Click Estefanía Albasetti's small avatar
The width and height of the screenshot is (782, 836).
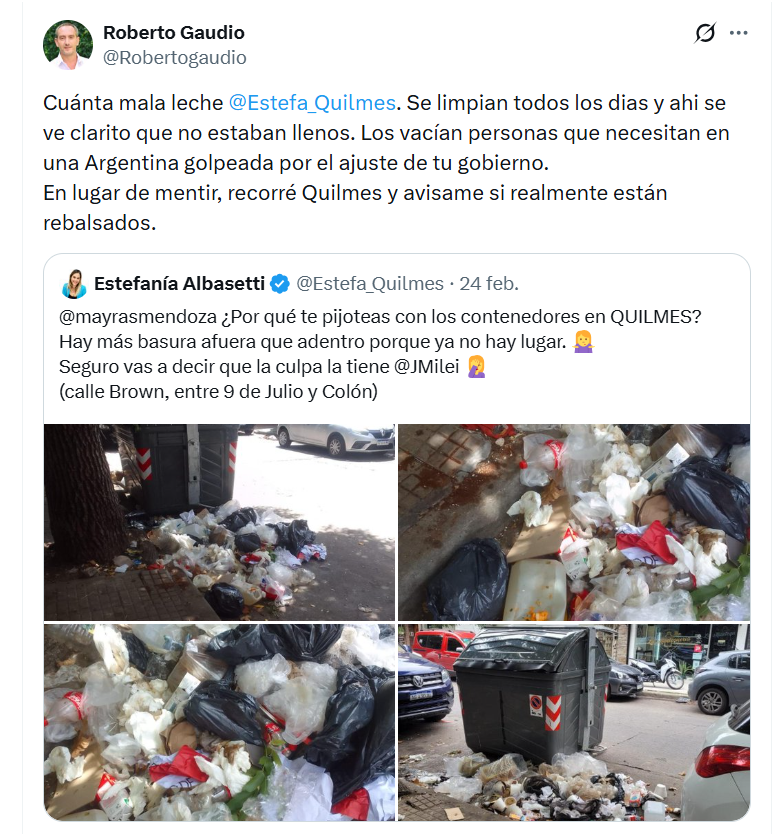coord(74,284)
